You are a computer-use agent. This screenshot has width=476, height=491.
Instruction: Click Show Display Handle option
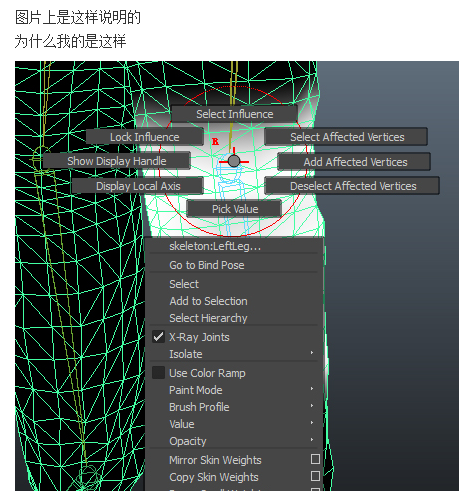tap(117, 161)
